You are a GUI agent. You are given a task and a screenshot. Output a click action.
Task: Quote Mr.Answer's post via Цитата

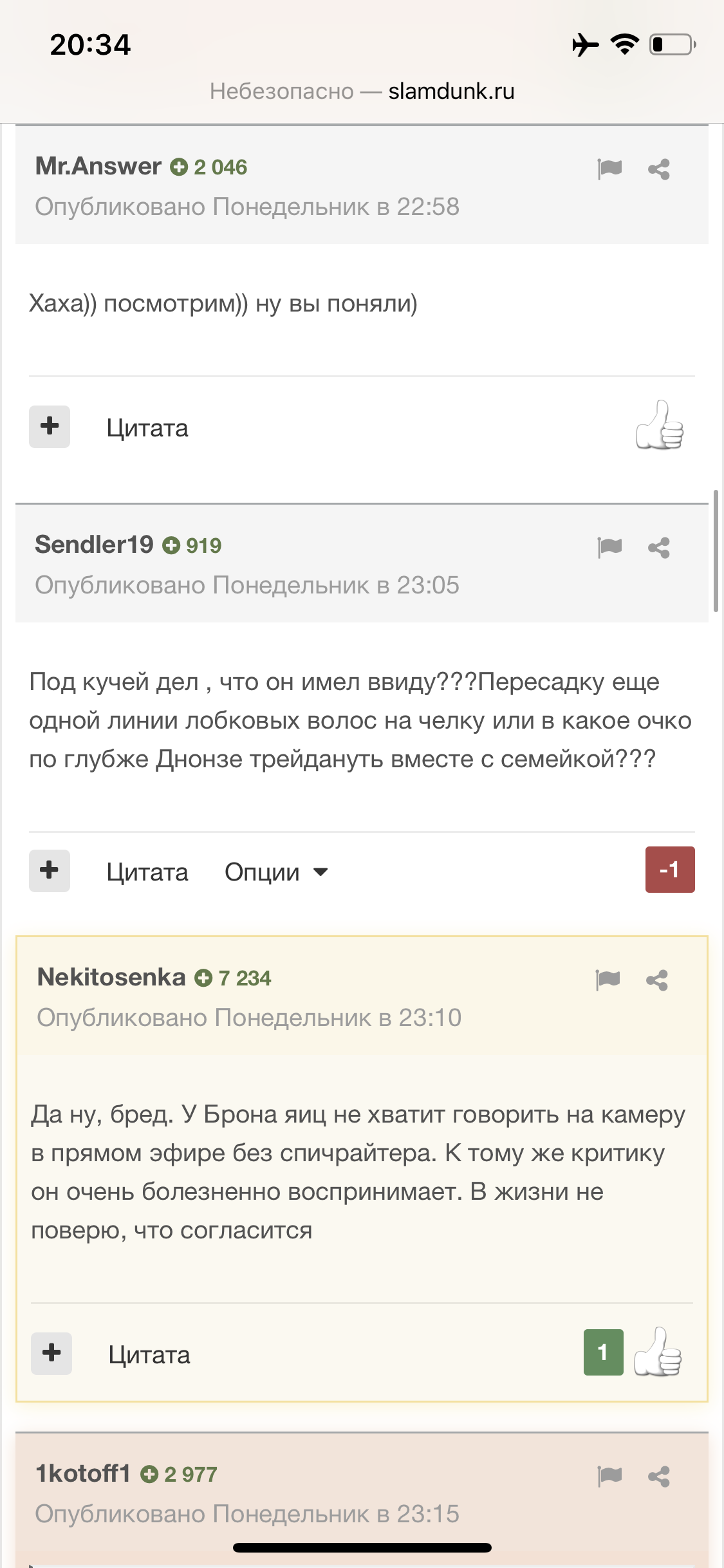(x=147, y=428)
